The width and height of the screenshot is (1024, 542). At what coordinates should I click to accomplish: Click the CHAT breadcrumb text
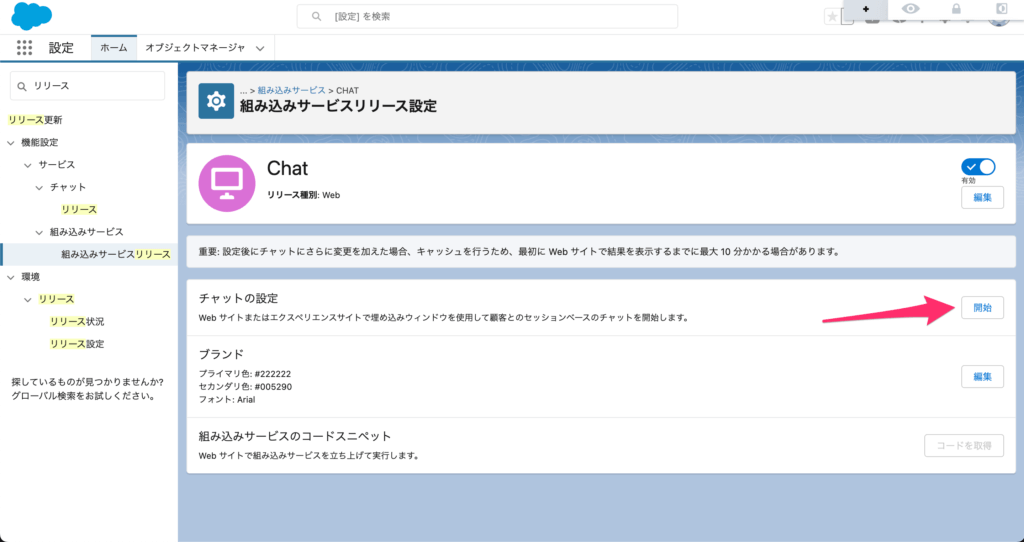click(x=347, y=90)
